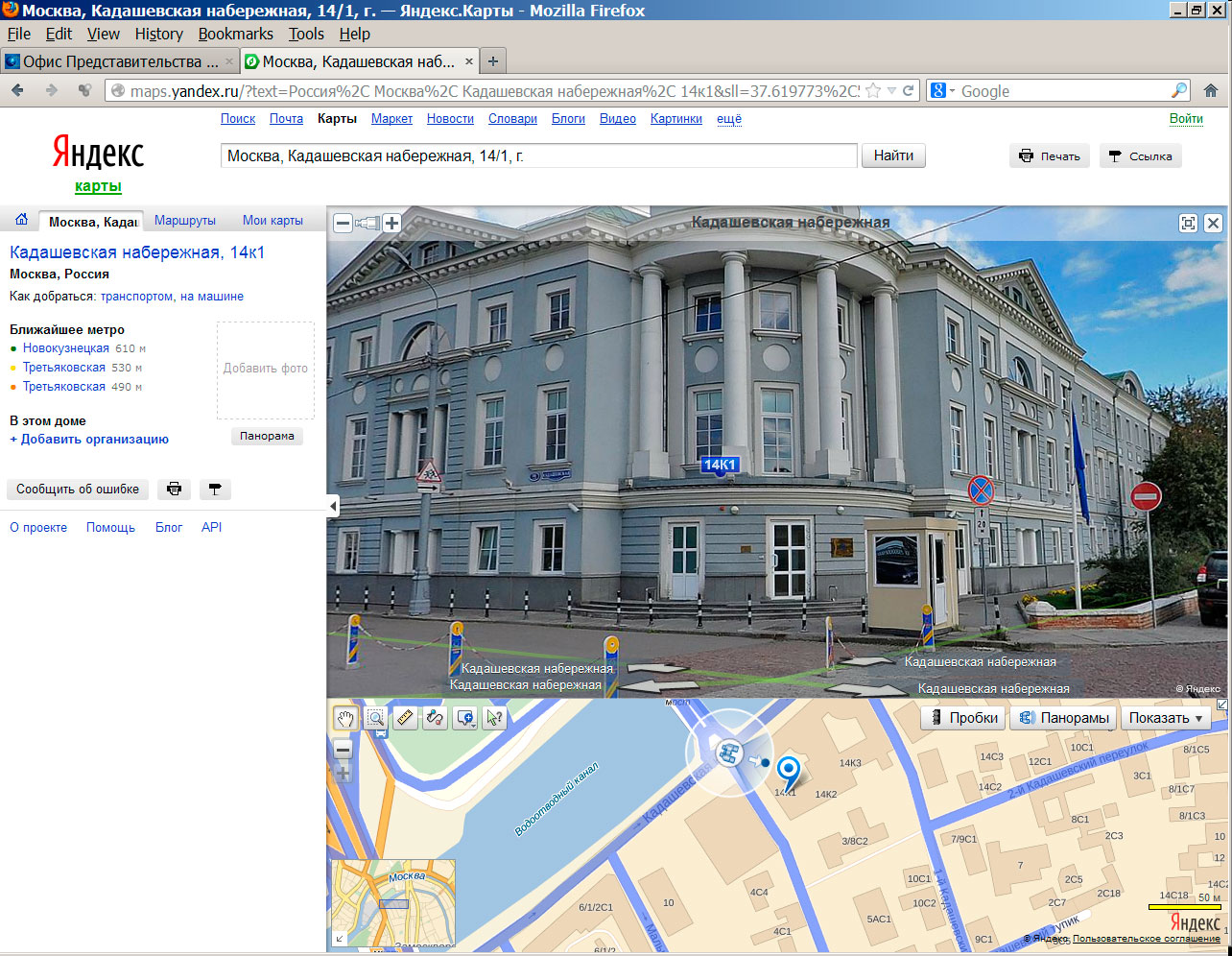This screenshot has height=956, width=1232.
Task: Toggle the Панорамы layer
Action: 1064,718
